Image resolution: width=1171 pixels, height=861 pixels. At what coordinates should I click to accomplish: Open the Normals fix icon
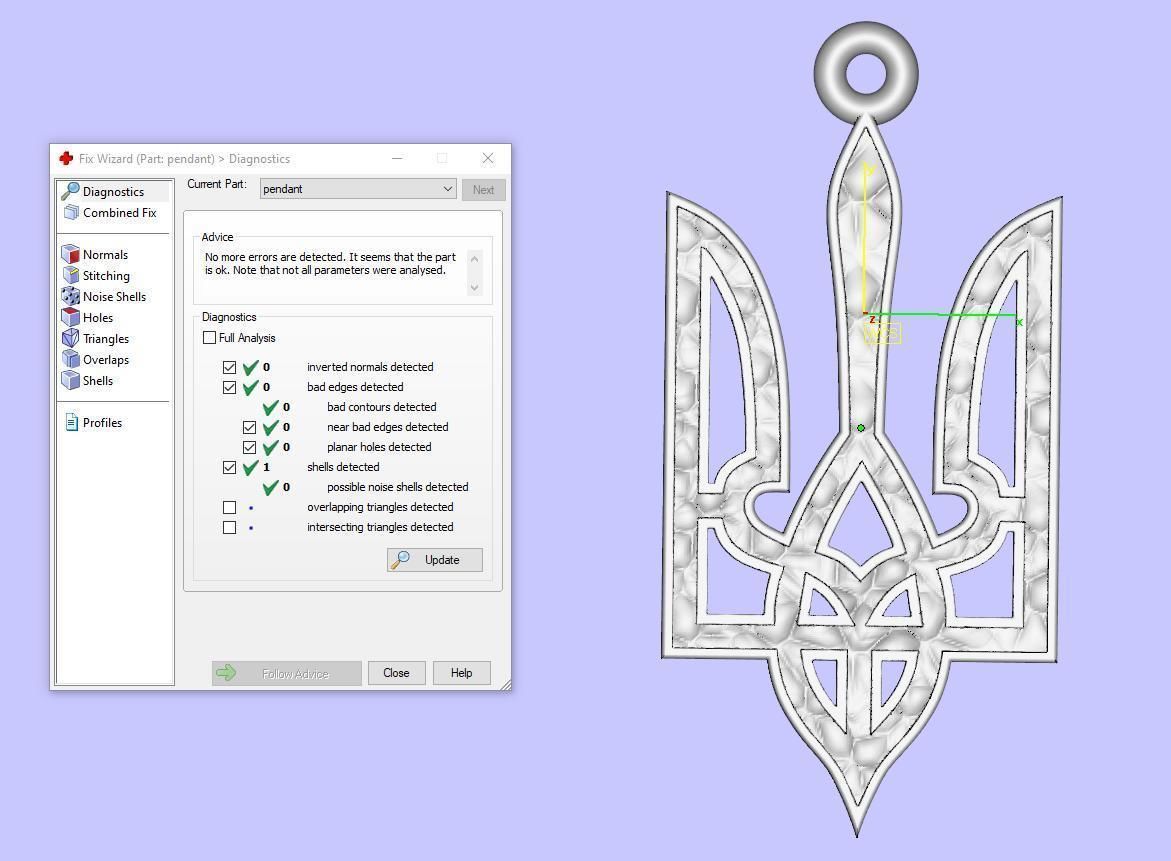pos(70,254)
